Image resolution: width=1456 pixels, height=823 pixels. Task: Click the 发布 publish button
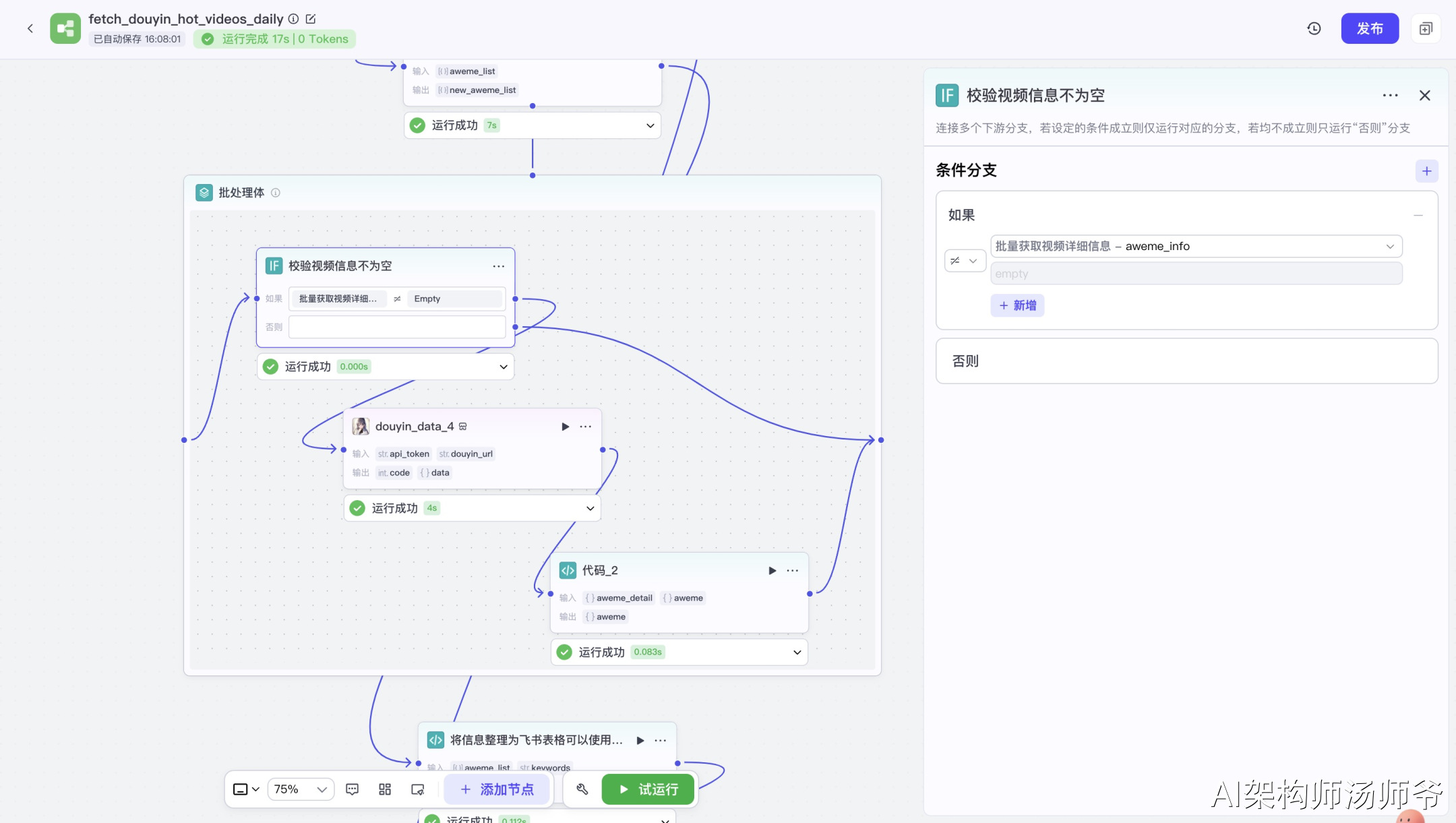tap(1369, 28)
